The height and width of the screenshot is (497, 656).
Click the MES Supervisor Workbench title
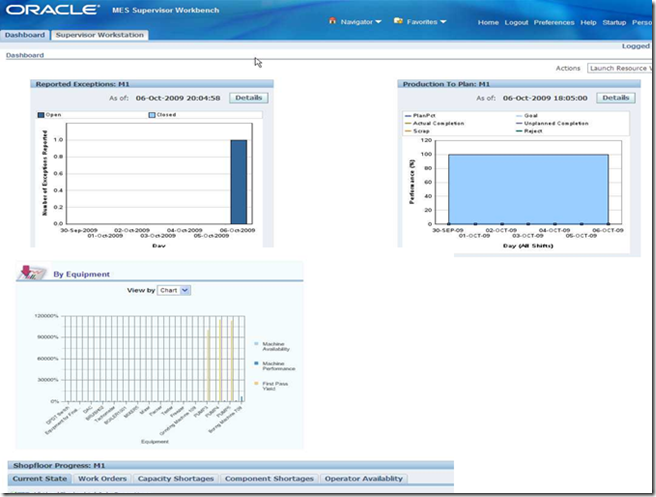tap(165, 10)
